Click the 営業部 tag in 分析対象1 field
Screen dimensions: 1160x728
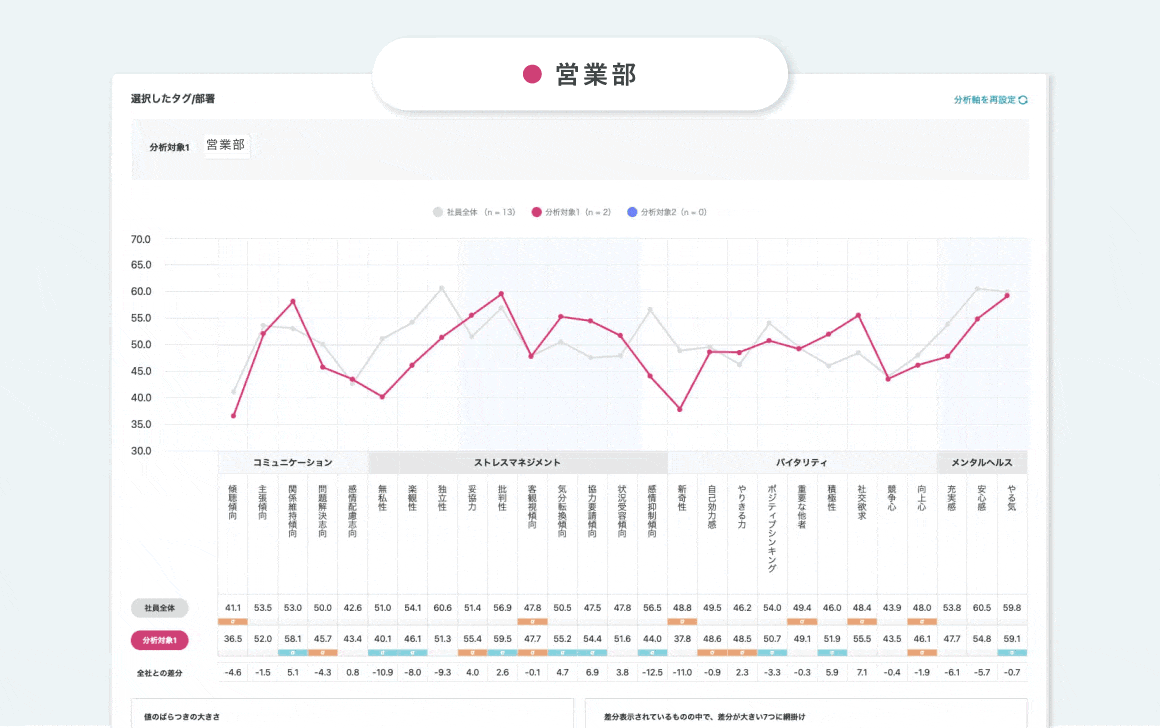(x=226, y=145)
